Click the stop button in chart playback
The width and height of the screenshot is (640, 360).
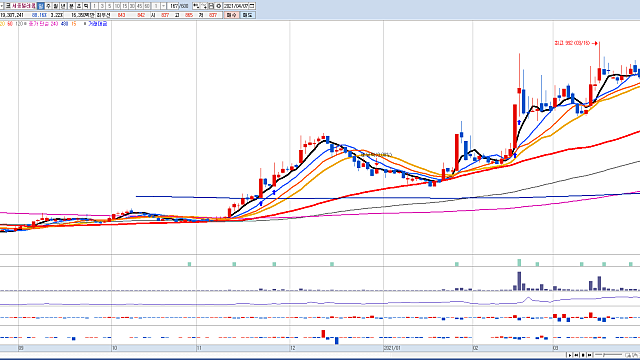583,355
